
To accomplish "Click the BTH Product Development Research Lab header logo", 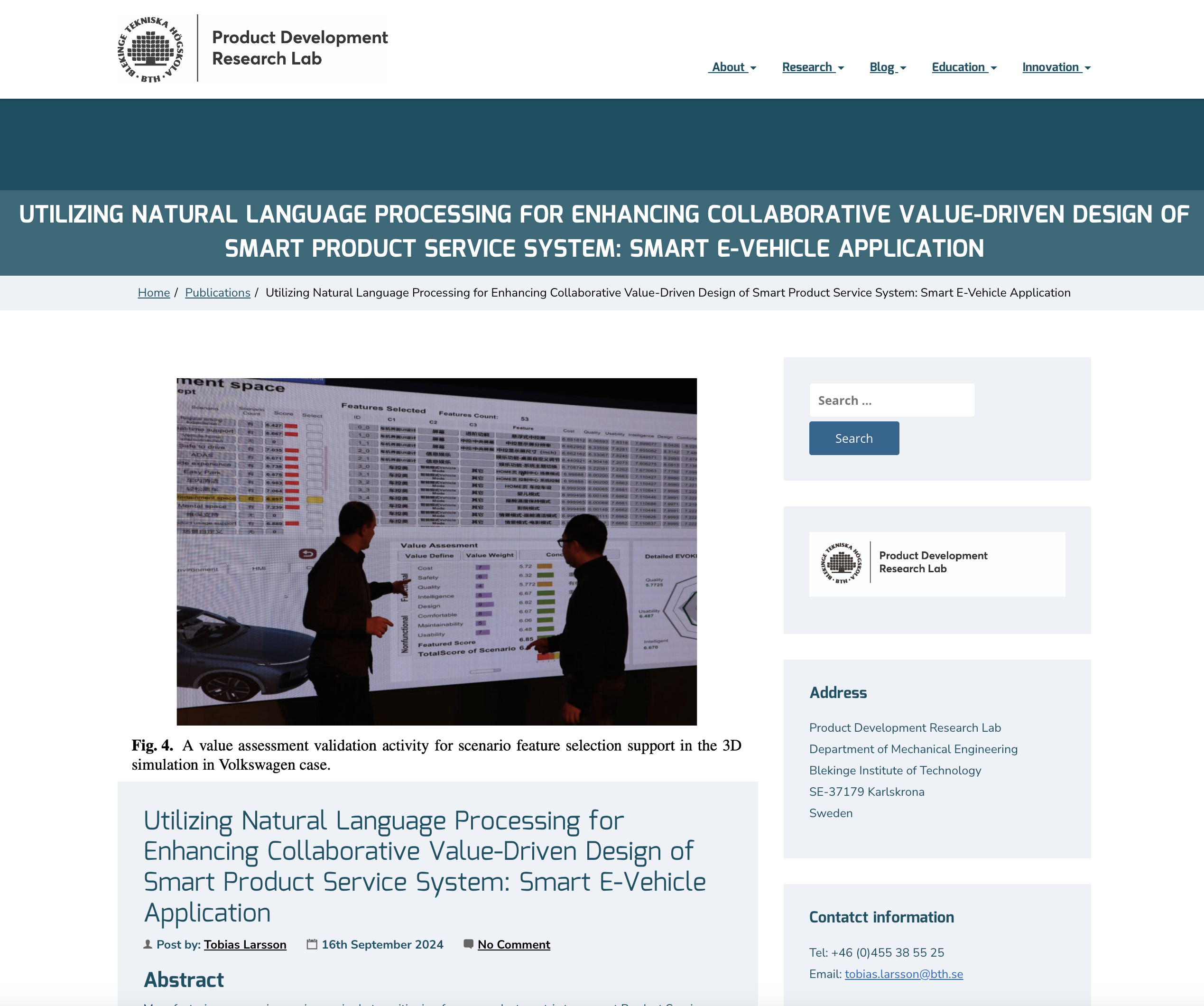I will [x=252, y=48].
